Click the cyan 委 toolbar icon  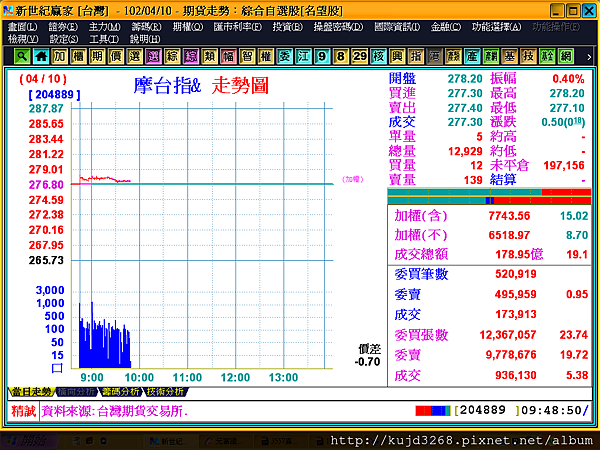click(285, 57)
